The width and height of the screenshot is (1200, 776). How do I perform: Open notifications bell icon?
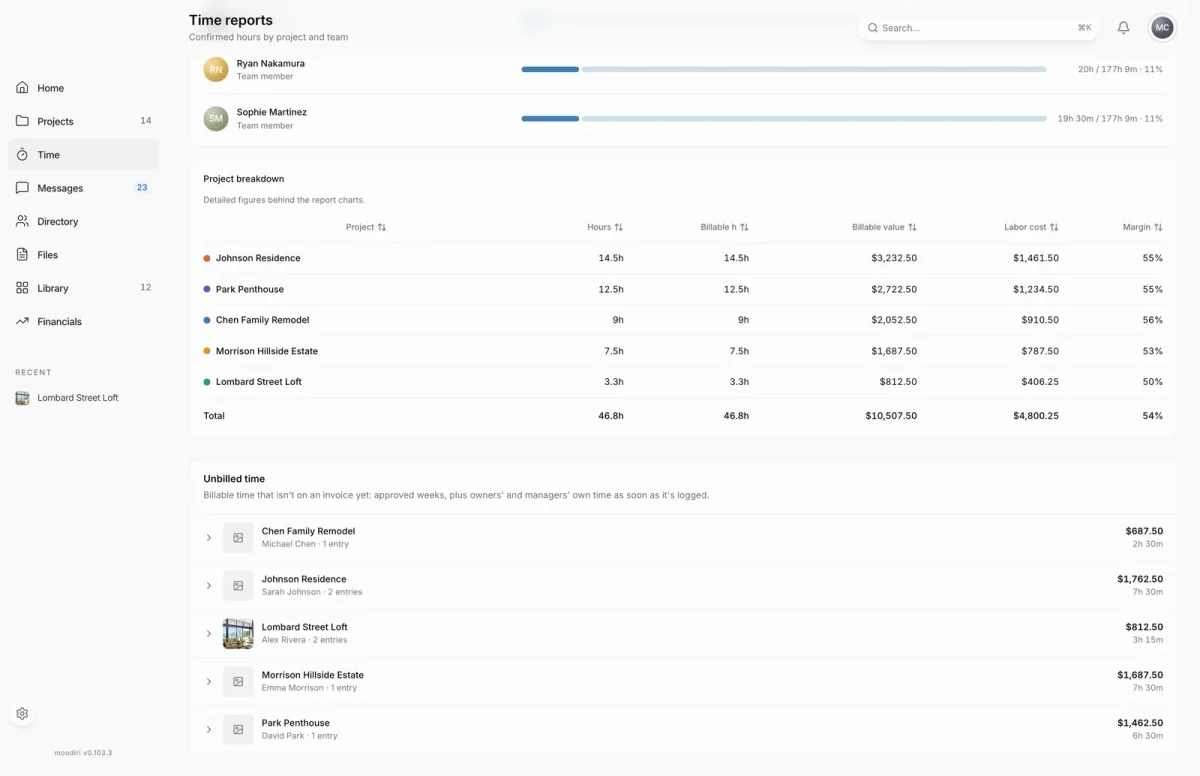click(x=1123, y=28)
